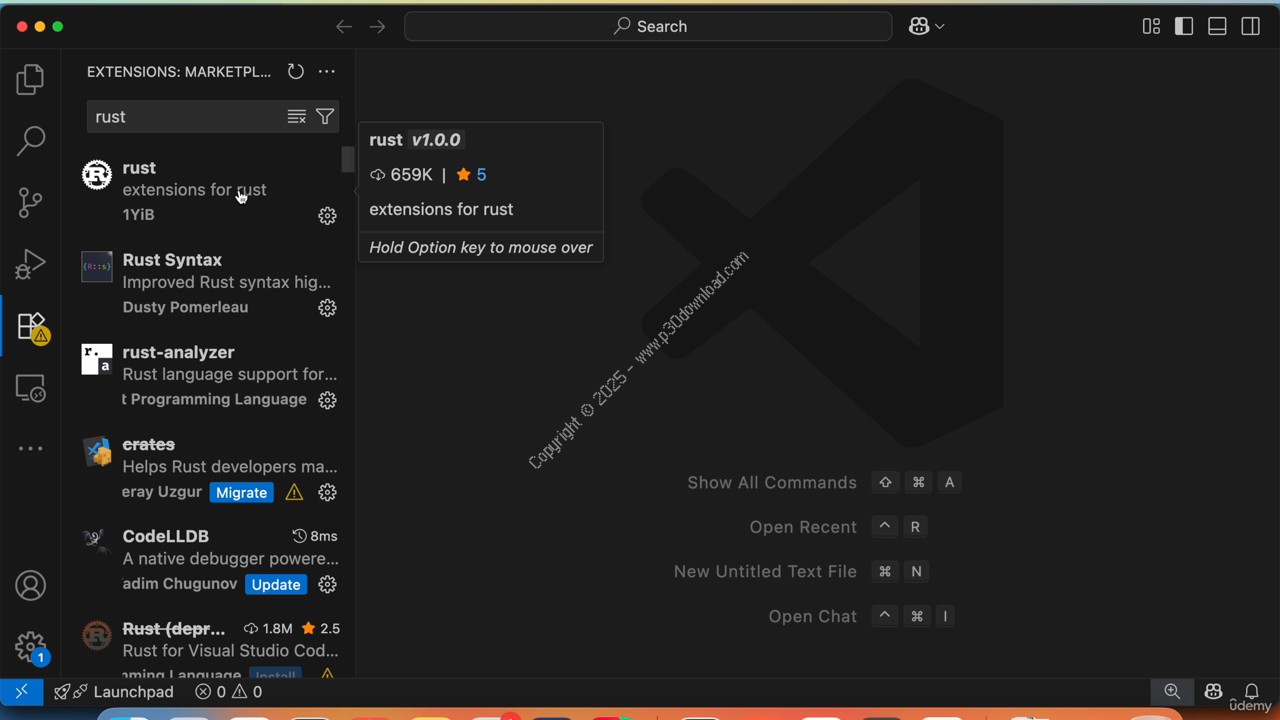Click the extensions list scrollbar thumb
The height and width of the screenshot is (720, 1280).
348,160
